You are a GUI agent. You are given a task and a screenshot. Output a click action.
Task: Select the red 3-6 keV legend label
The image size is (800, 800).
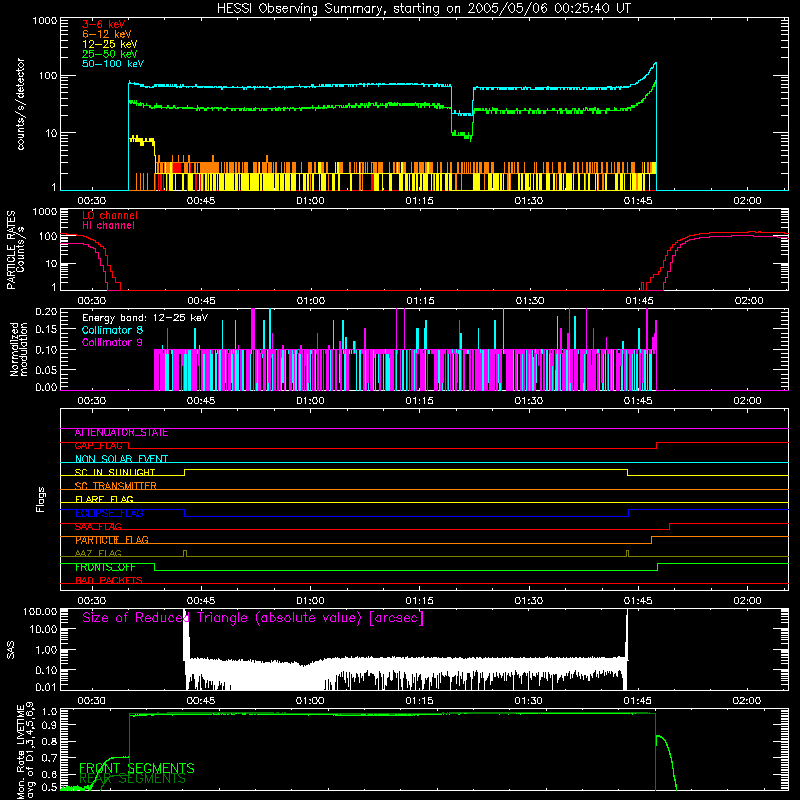click(104, 24)
